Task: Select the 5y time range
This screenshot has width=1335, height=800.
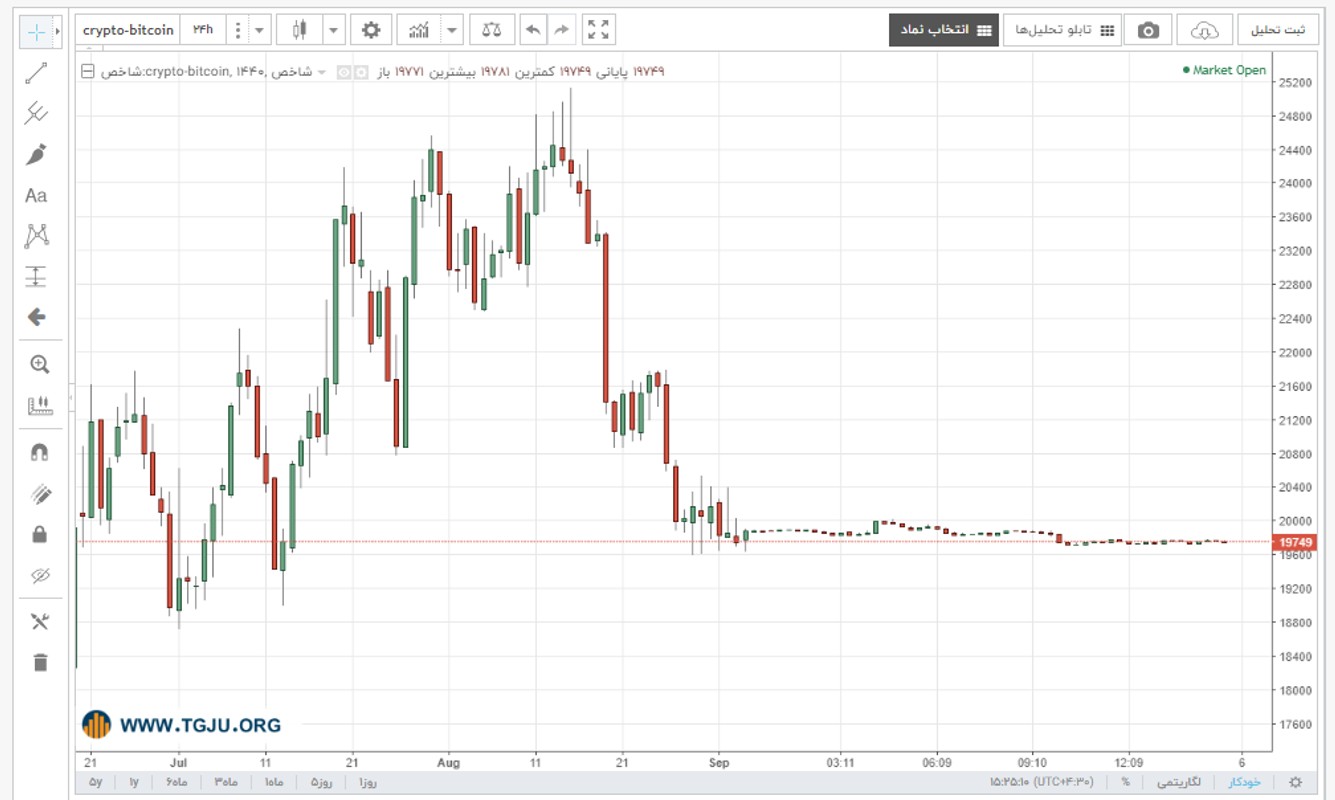Action: coord(95,781)
